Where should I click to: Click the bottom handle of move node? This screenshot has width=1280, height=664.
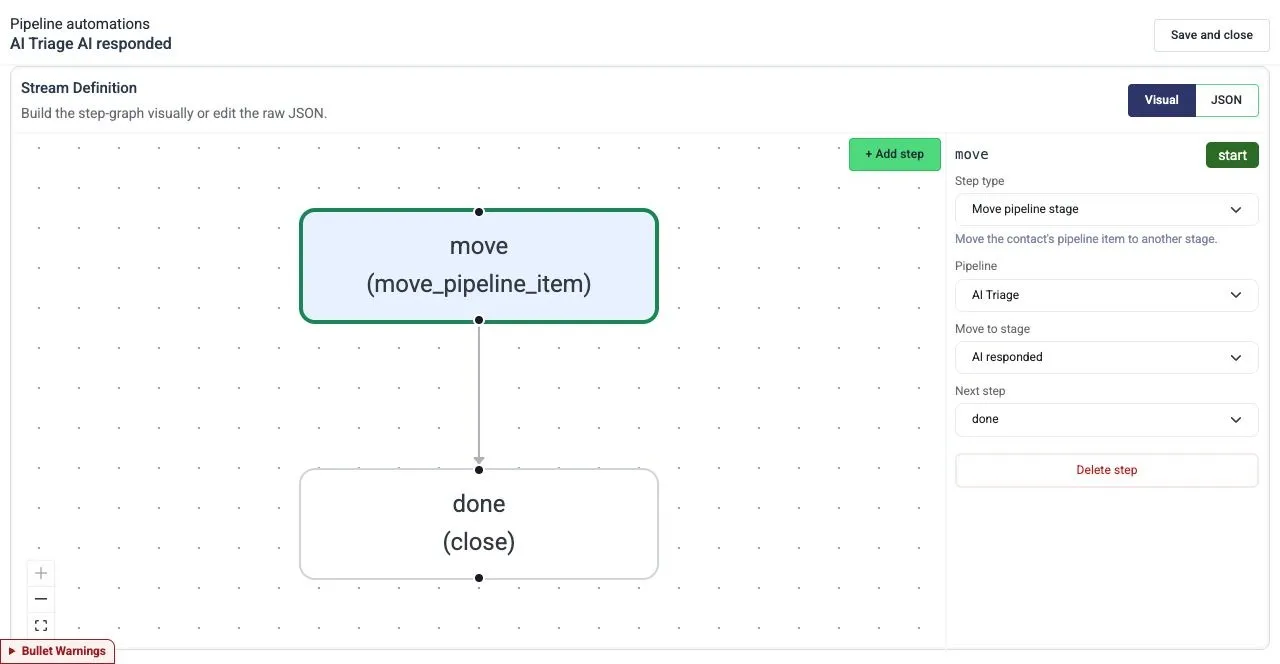coord(479,320)
